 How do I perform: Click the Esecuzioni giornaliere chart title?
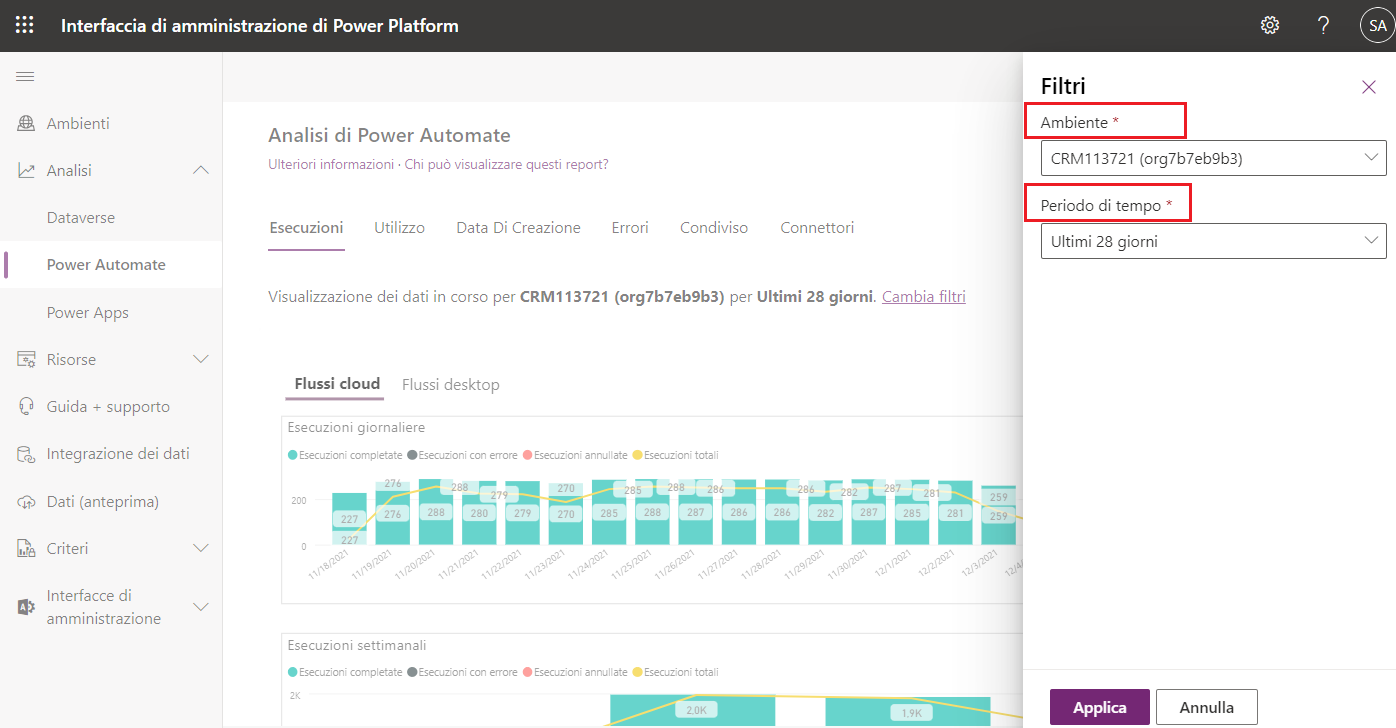pyautogui.click(x=356, y=428)
